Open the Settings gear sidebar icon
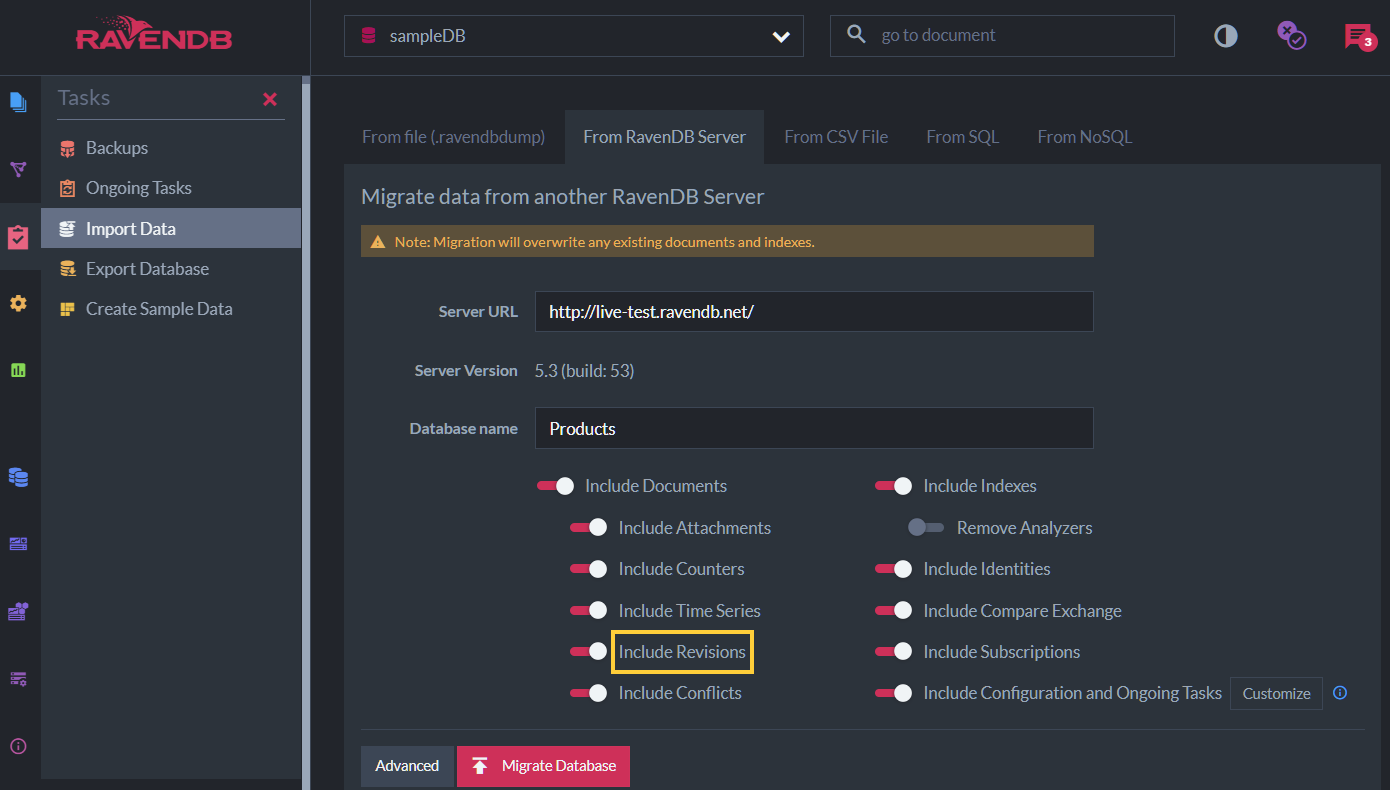The image size is (1390, 790). (x=18, y=303)
